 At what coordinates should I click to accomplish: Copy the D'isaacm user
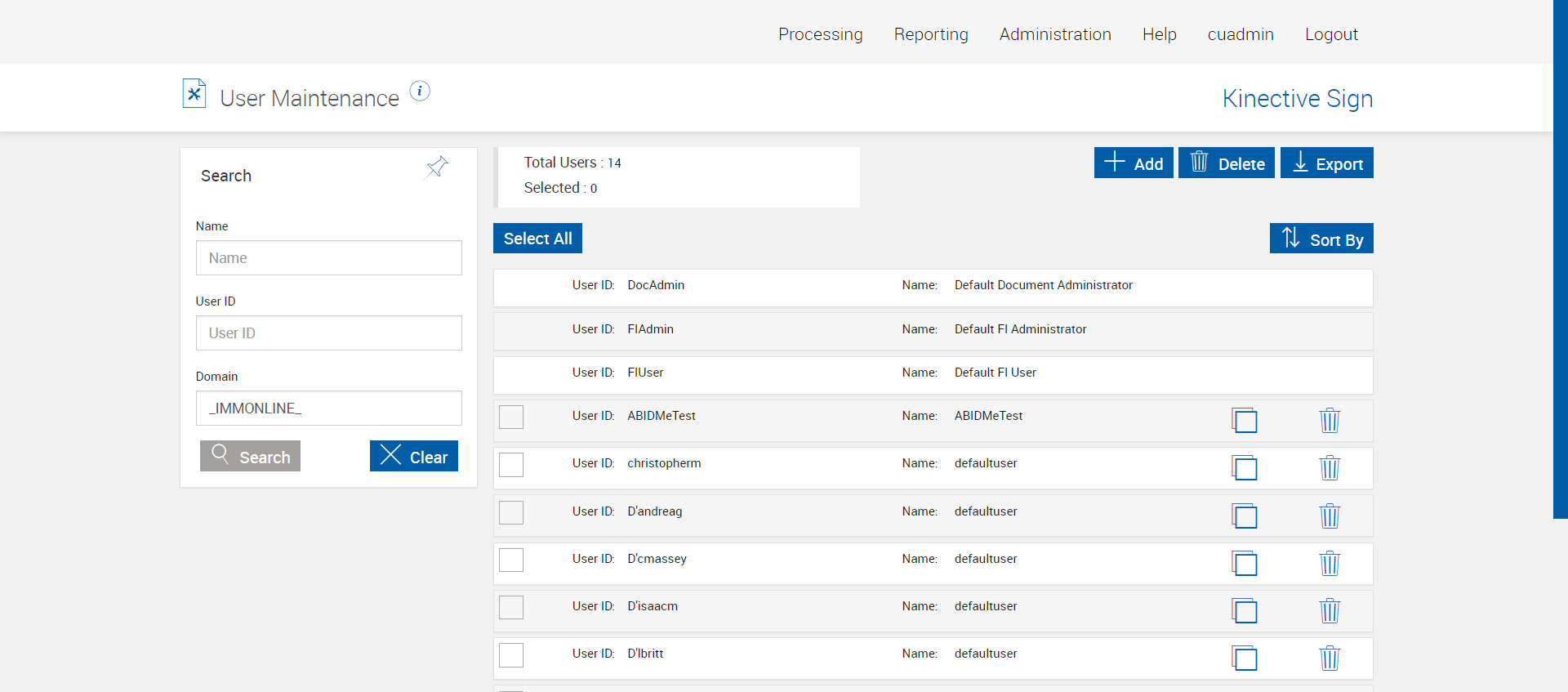[x=1245, y=610]
